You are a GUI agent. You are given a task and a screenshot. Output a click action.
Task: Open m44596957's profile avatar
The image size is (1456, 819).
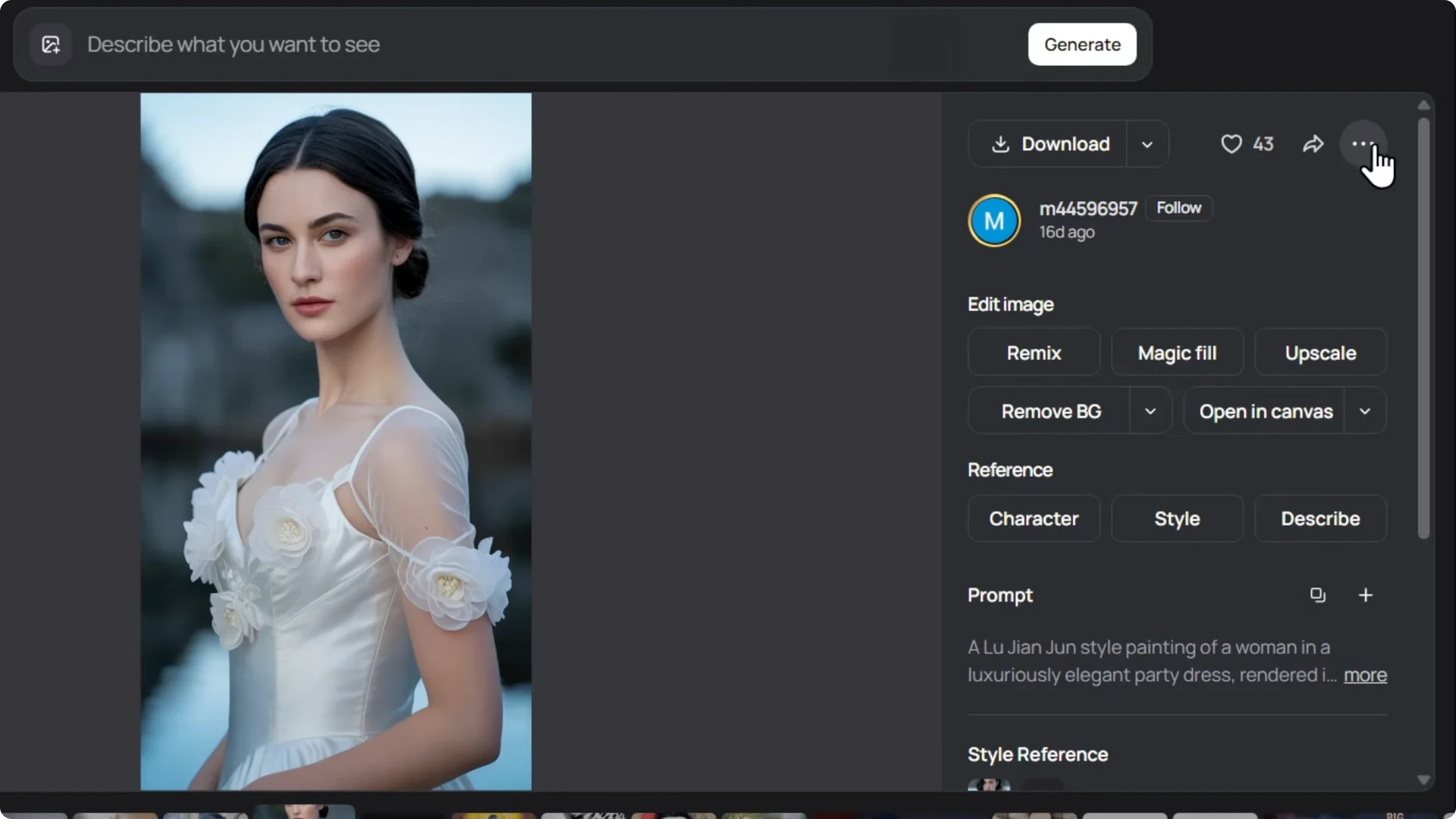994,220
